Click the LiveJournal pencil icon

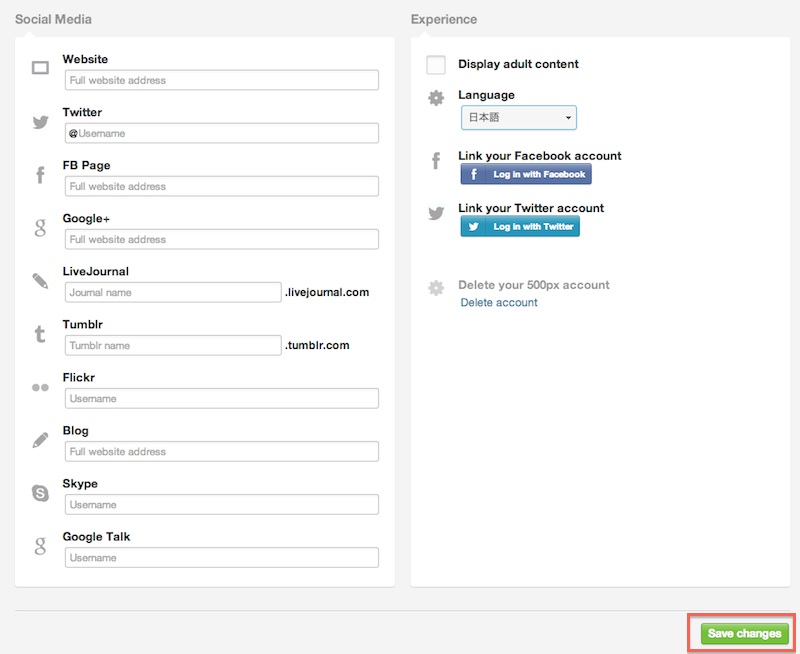(x=40, y=281)
